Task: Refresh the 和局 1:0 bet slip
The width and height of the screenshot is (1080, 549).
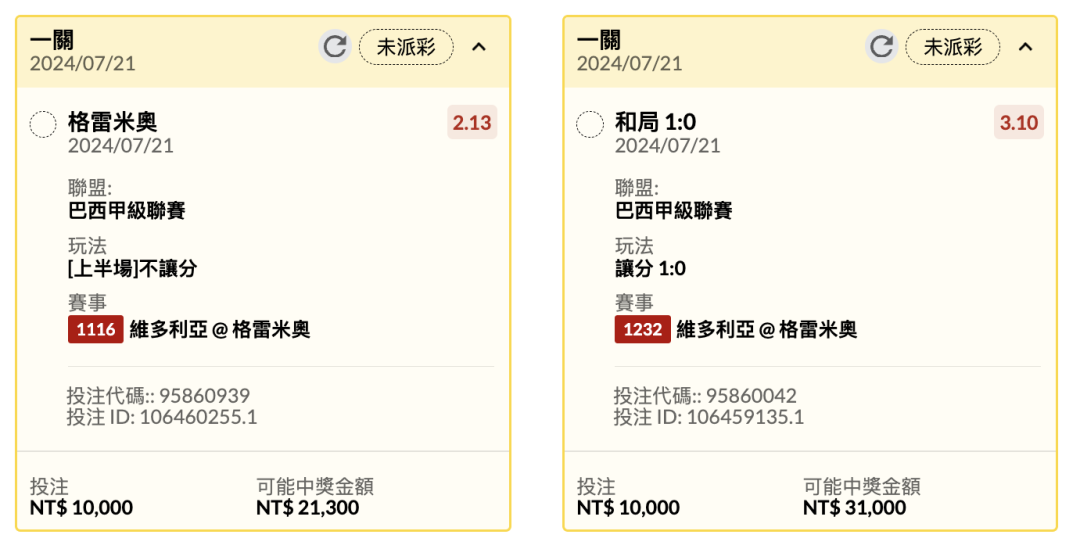Action: [881, 46]
